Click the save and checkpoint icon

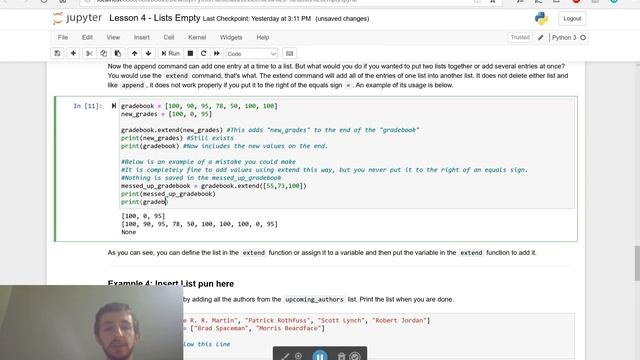[57, 53]
